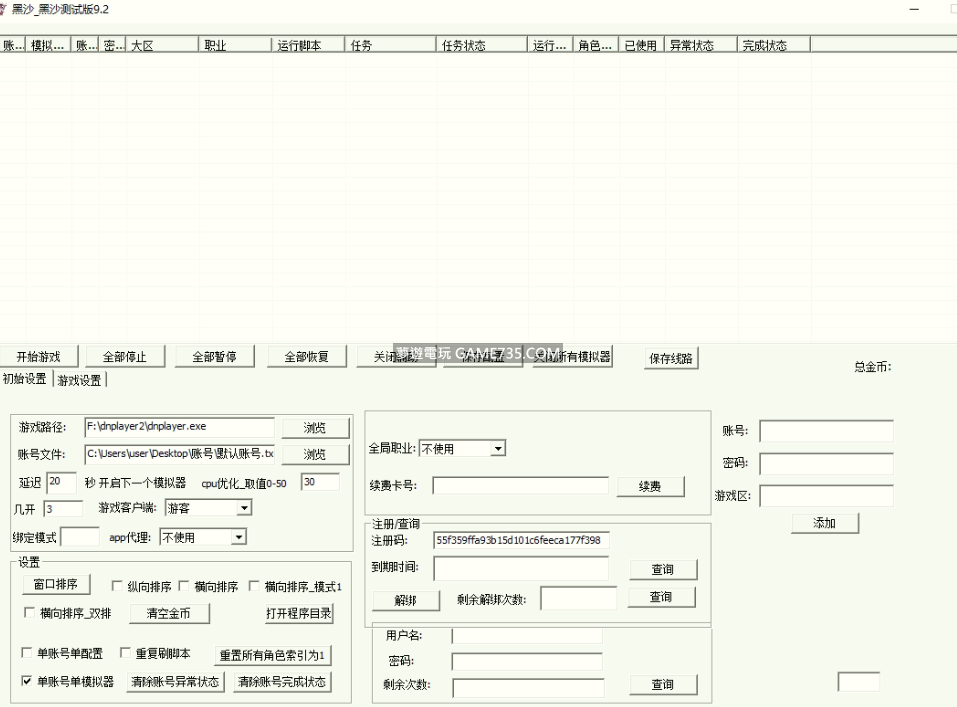
Task: Click the 清空金币 button
Action: tap(169, 614)
